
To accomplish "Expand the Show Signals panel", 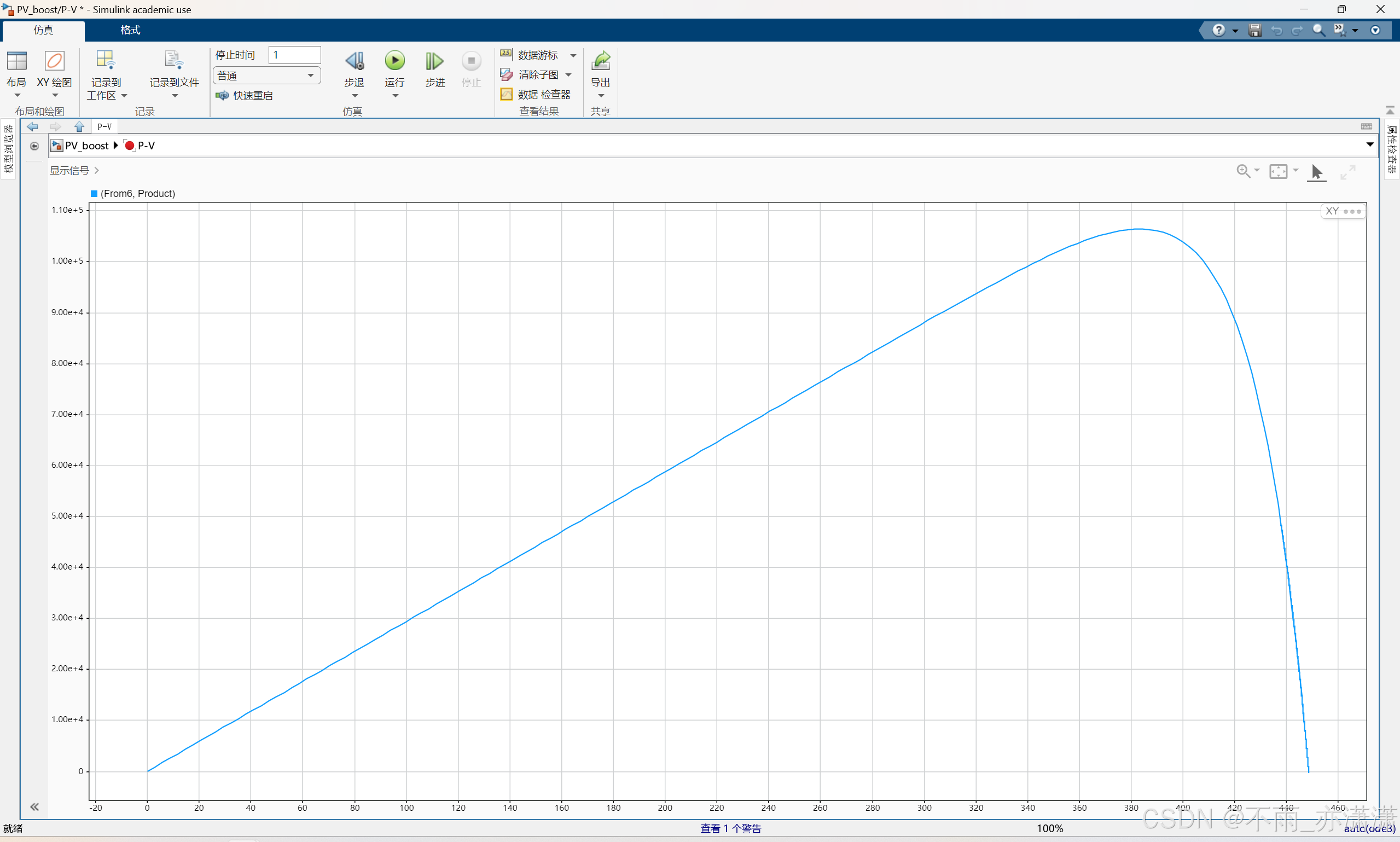I will (74, 171).
